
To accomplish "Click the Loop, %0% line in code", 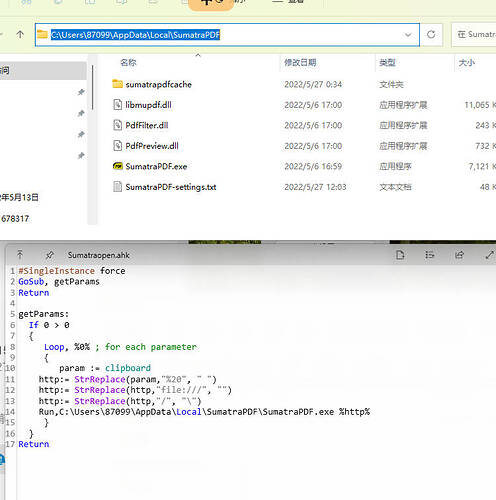I will coord(120,347).
